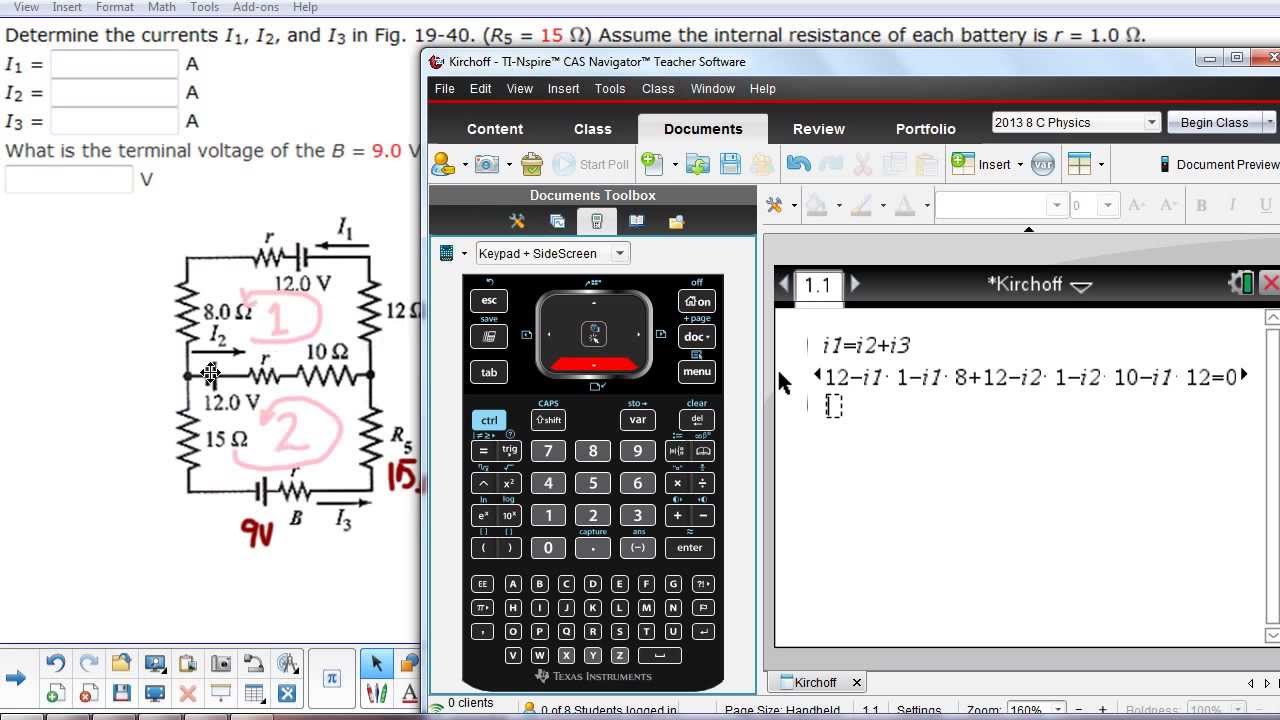Click the red X delete icon
Image resolution: width=1280 pixels, height=720 pixels.
(x=187, y=693)
